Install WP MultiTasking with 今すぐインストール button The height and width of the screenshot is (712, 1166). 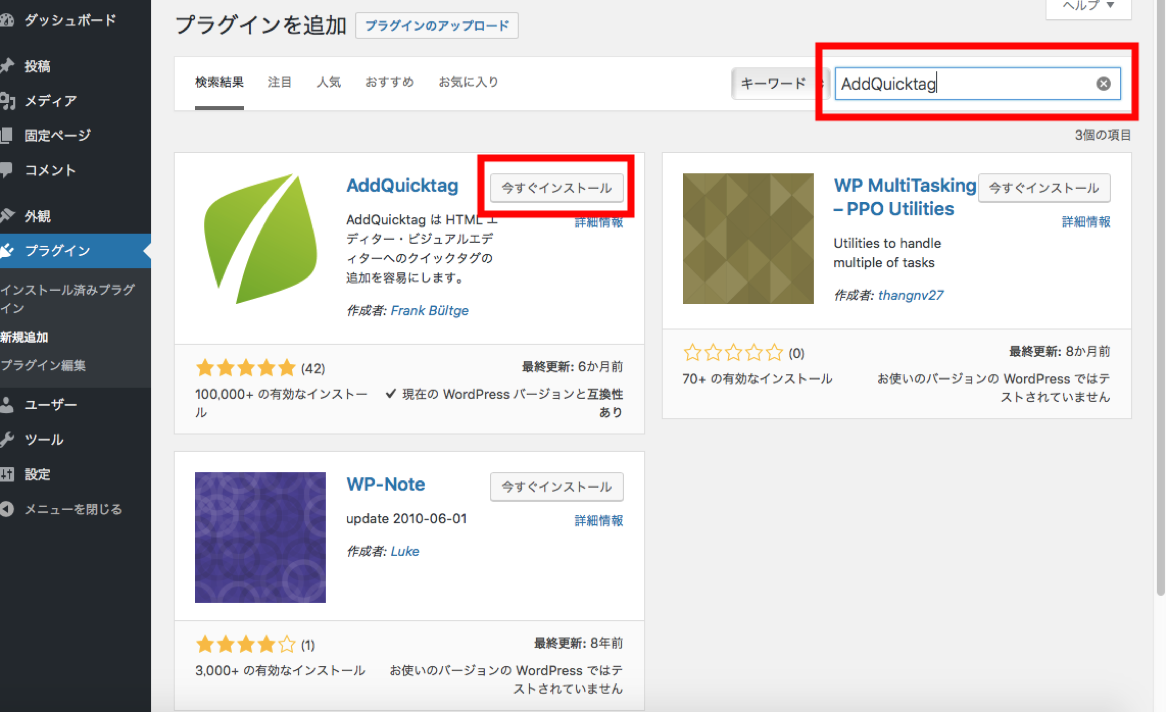pyautogui.click(x=1044, y=188)
